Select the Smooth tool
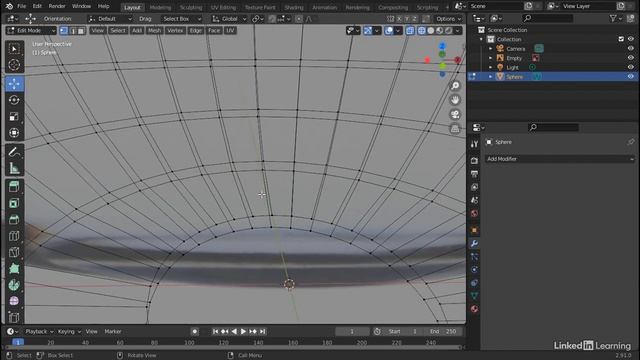Screen dimensions: 640x360 (14, 301)
